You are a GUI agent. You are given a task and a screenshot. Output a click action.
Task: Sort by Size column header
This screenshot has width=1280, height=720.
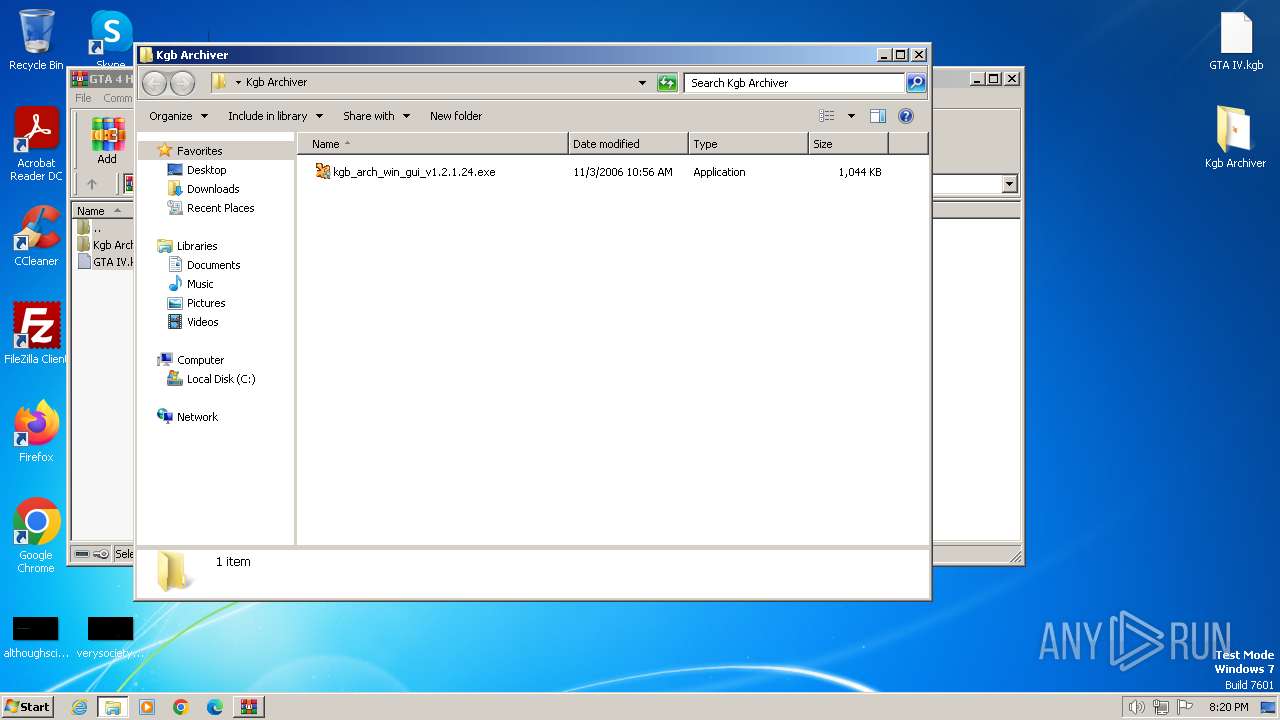click(848, 144)
